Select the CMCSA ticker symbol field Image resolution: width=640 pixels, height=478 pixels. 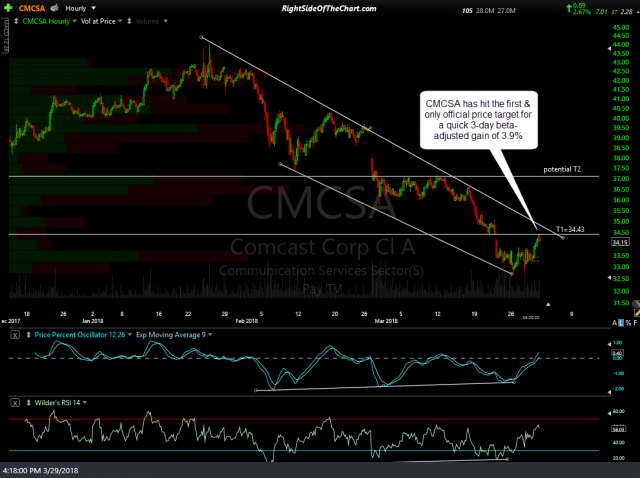32,8
